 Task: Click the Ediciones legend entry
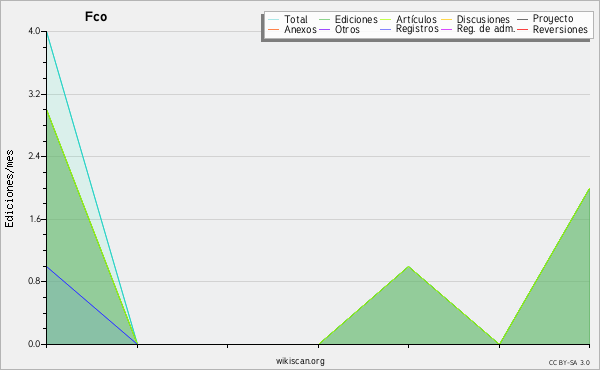pyautogui.click(x=356, y=19)
